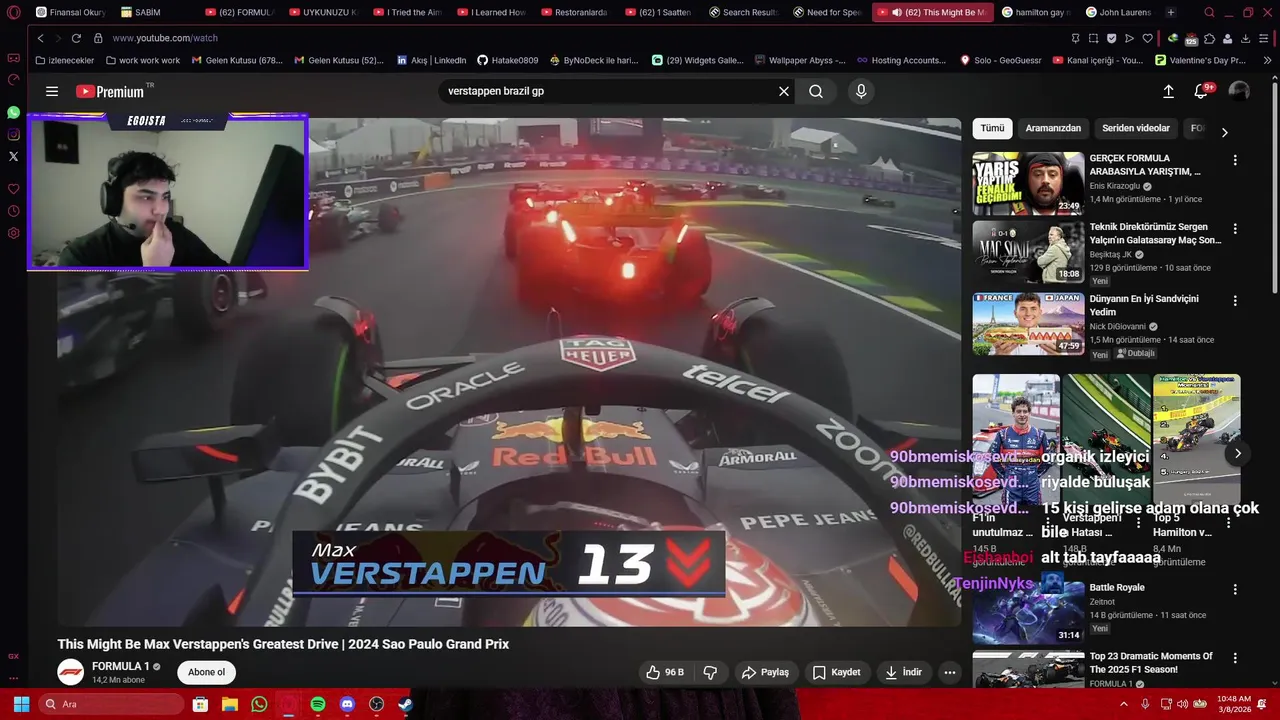Clear the search text with the X

[x=784, y=91]
